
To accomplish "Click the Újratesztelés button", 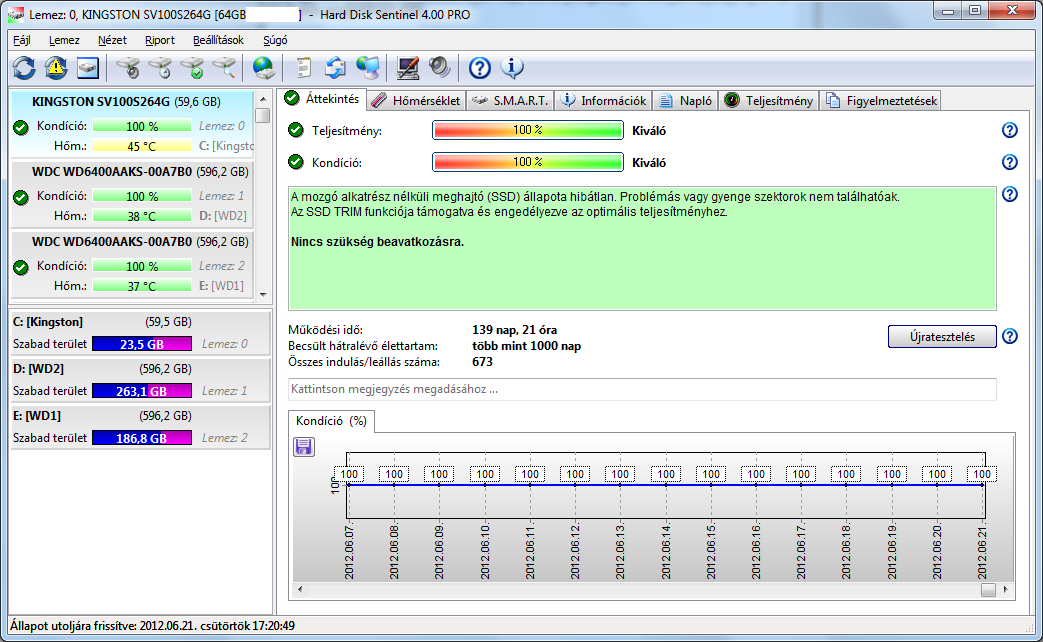I will [x=942, y=337].
